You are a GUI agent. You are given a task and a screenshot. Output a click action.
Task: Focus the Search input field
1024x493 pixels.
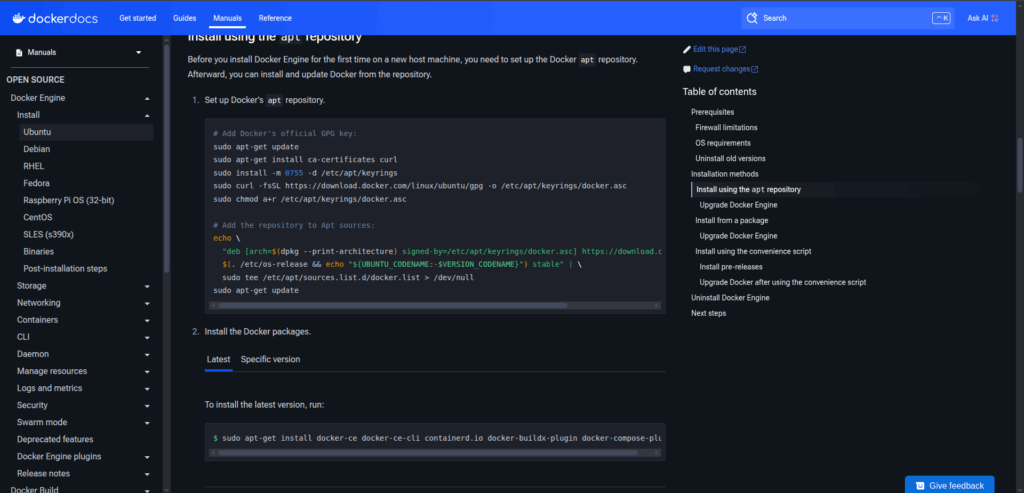[847, 18]
